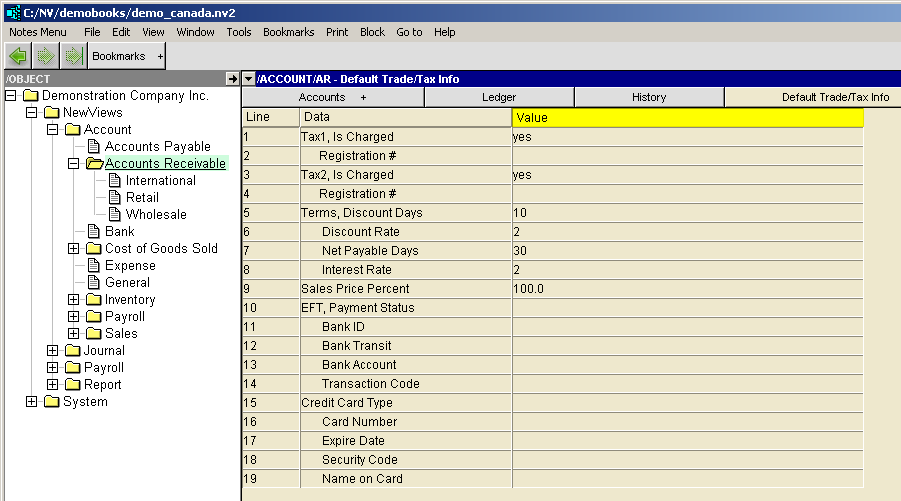Image resolution: width=901 pixels, height=501 pixels.
Task: Open the ACCOUNT/AR window dropdown arrow
Action: coord(249,79)
